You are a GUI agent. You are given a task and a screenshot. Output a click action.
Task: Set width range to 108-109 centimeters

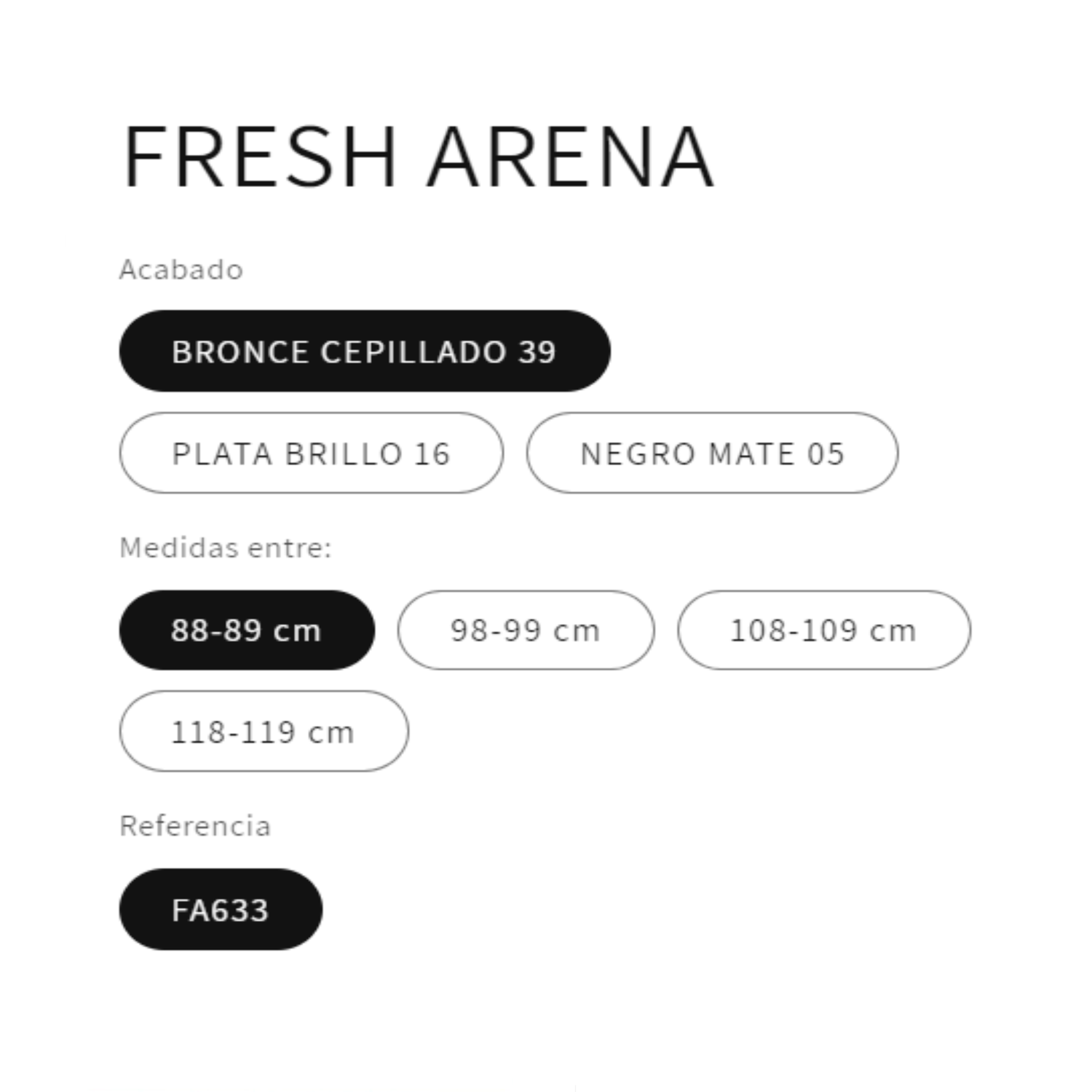823,630
